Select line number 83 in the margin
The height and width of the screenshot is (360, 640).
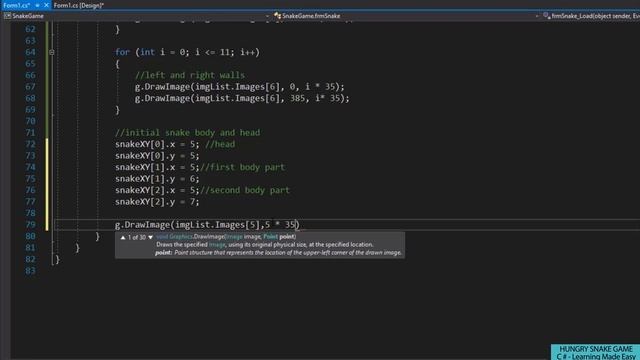click(x=30, y=271)
